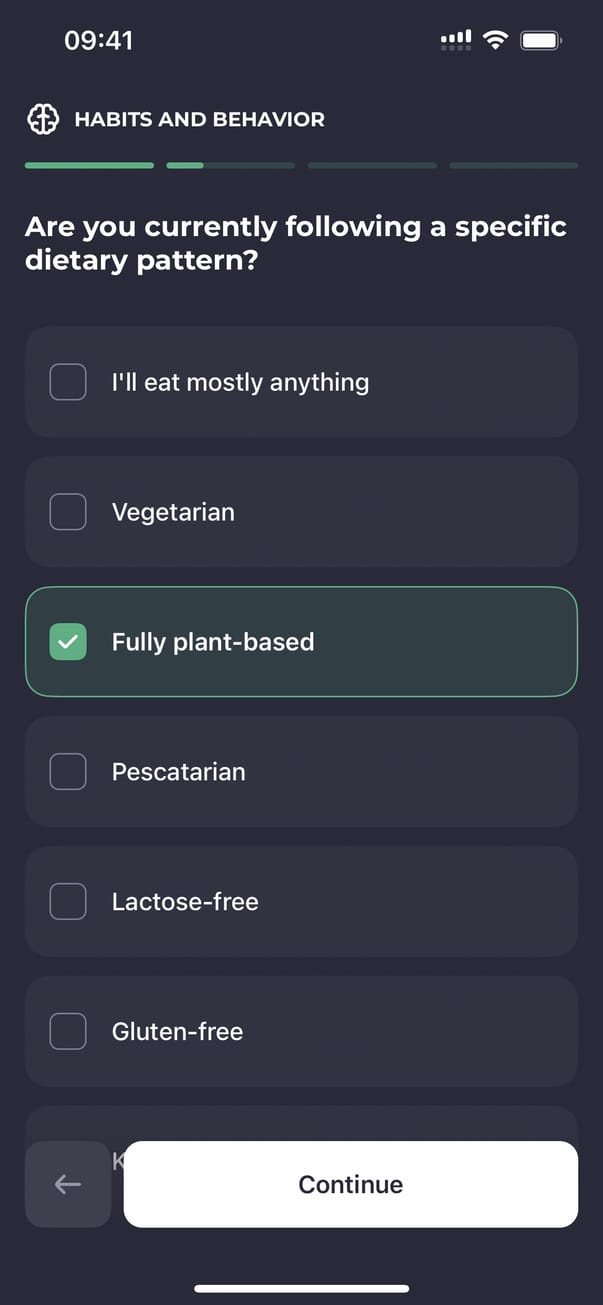Select the Lactose-free checkbox
This screenshot has width=603, height=1305.
(x=68, y=902)
